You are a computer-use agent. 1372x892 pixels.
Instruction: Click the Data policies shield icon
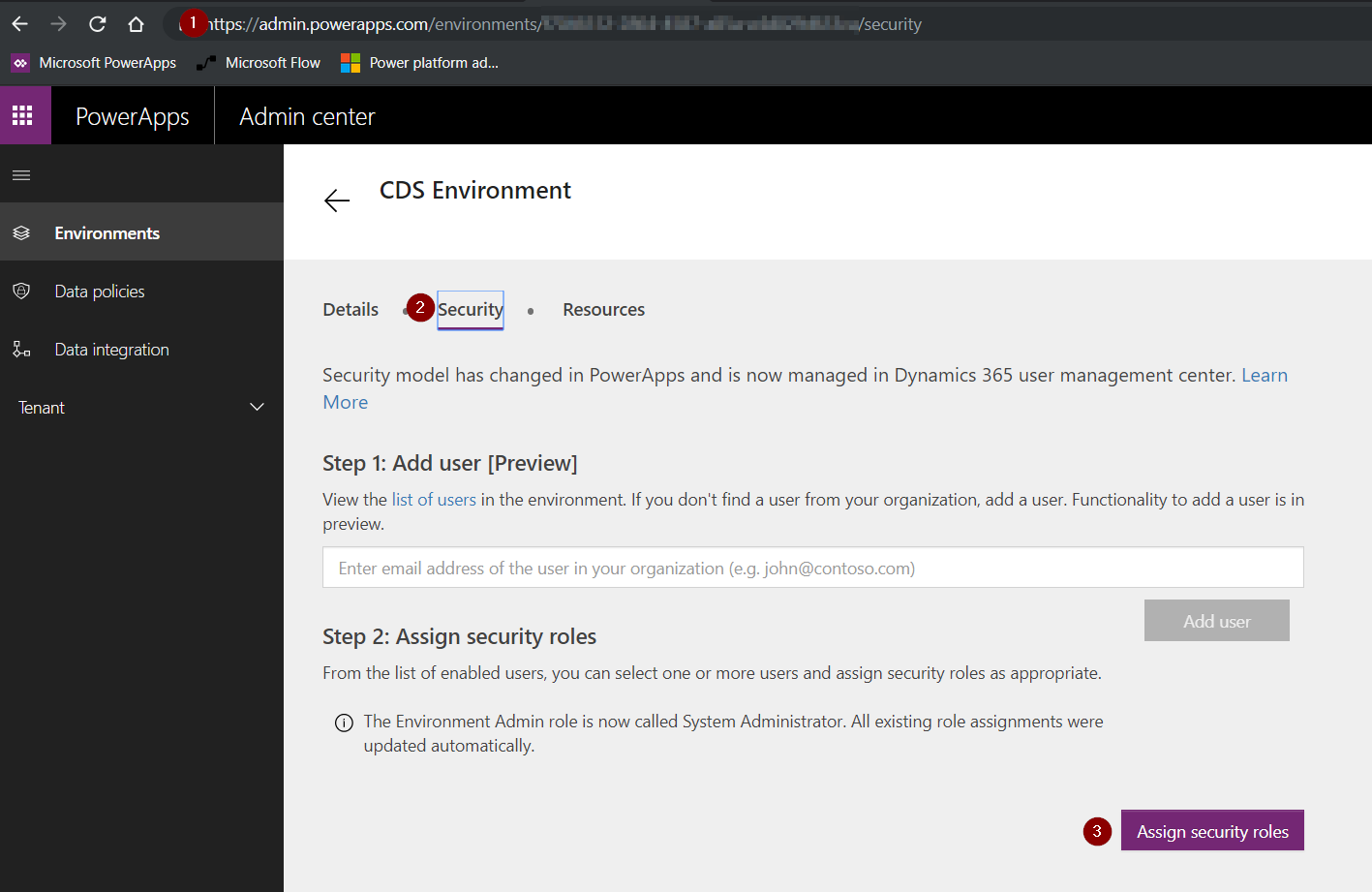21,292
